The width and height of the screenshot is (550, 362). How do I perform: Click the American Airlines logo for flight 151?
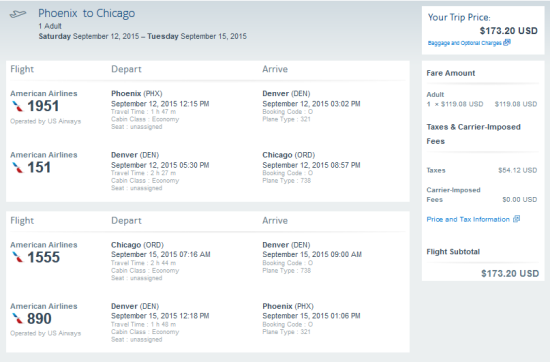click(x=17, y=168)
